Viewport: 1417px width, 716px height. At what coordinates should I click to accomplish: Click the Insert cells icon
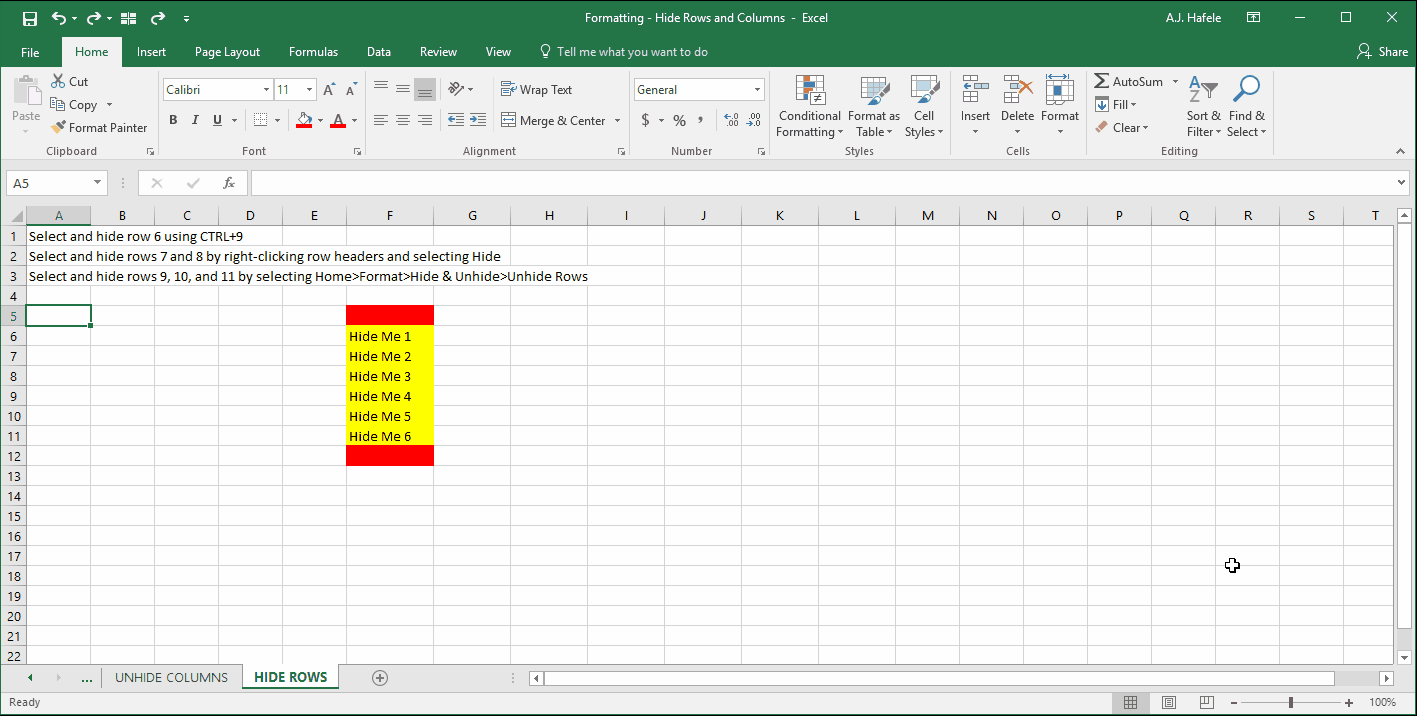click(x=975, y=89)
